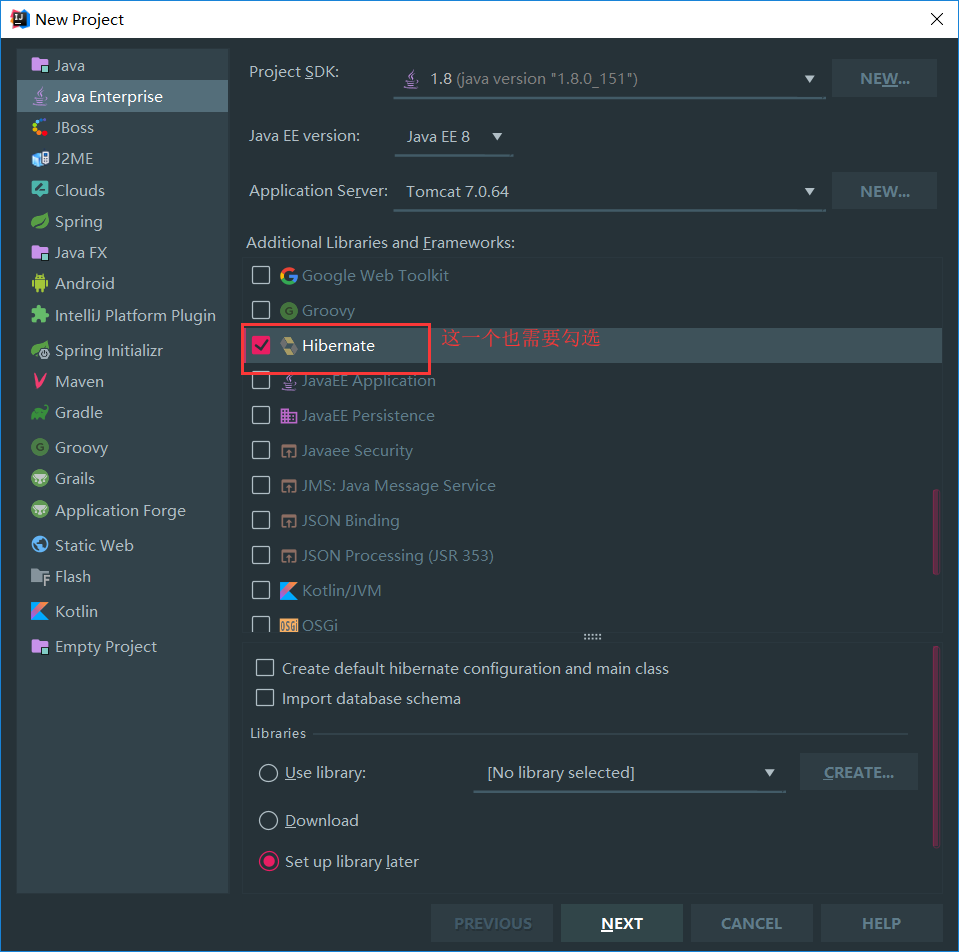
Task: Tick the Kotlin/JVM checkbox
Action: tap(261, 590)
